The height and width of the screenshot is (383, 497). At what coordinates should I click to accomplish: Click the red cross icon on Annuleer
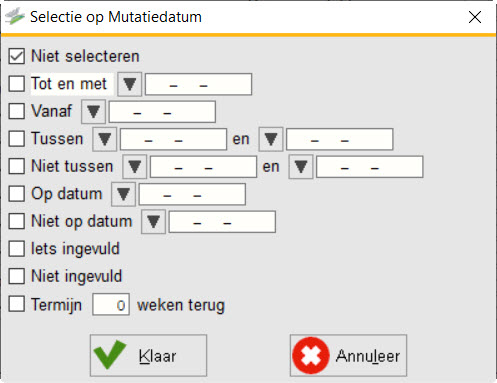pyautogui.click(x=311, y=355)
